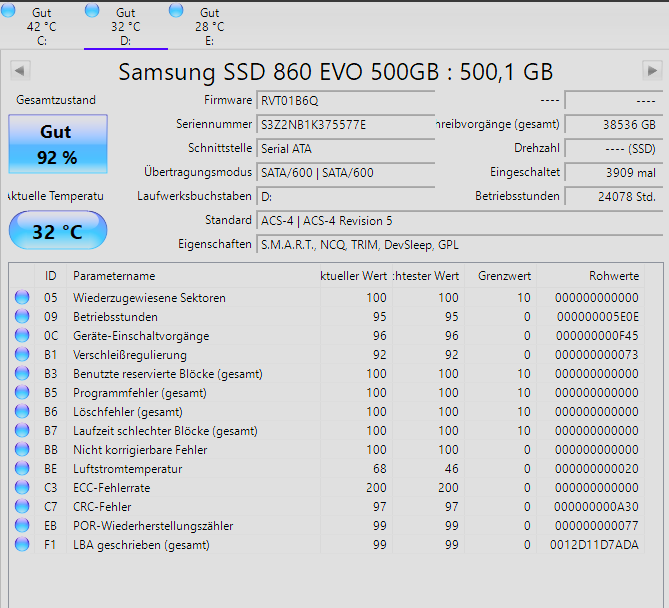Select Wiederzugewiesene Sektoren parameter name

tap(149, 298)
